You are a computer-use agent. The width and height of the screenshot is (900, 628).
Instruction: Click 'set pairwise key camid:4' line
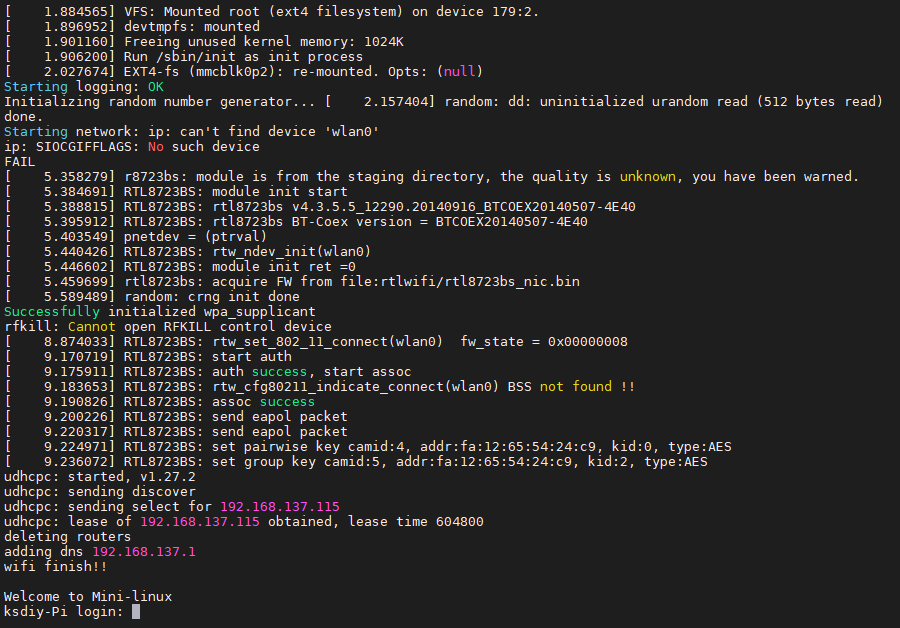[368, 447]
